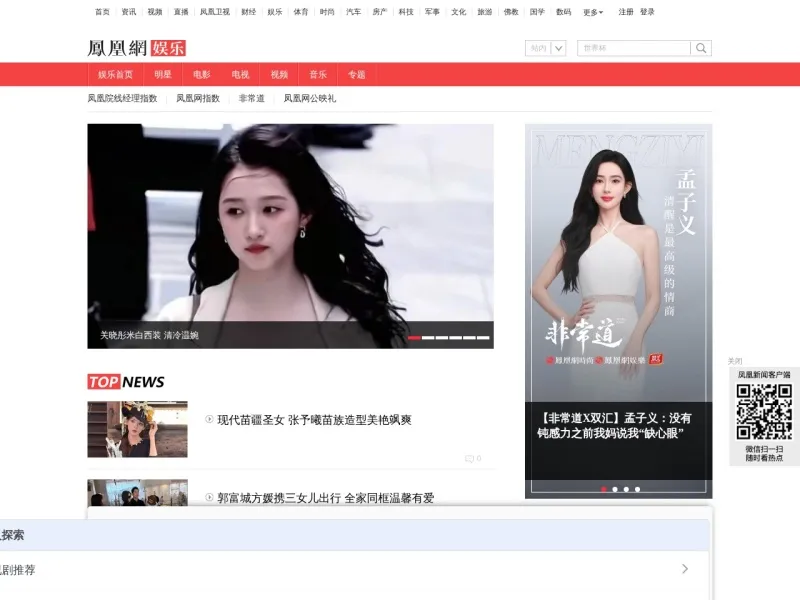The height and width of the screenshot is (600, 800).
Task: Switch to the 电视 tab
Action: pos(240,74)
